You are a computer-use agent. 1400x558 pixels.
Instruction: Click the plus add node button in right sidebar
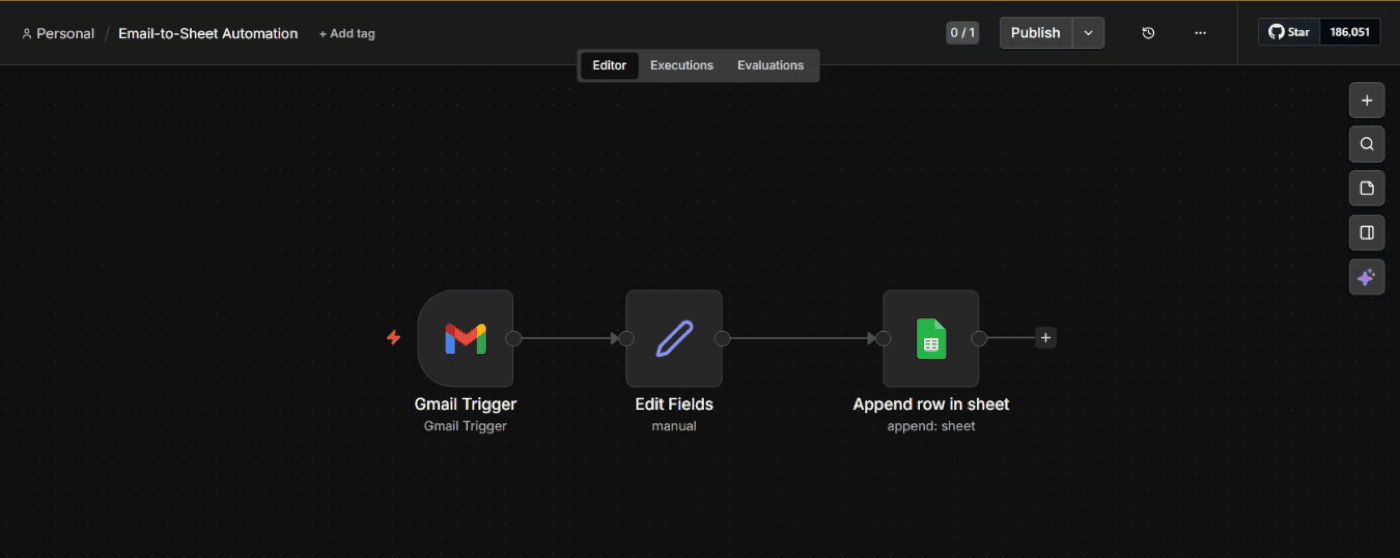1367,101
